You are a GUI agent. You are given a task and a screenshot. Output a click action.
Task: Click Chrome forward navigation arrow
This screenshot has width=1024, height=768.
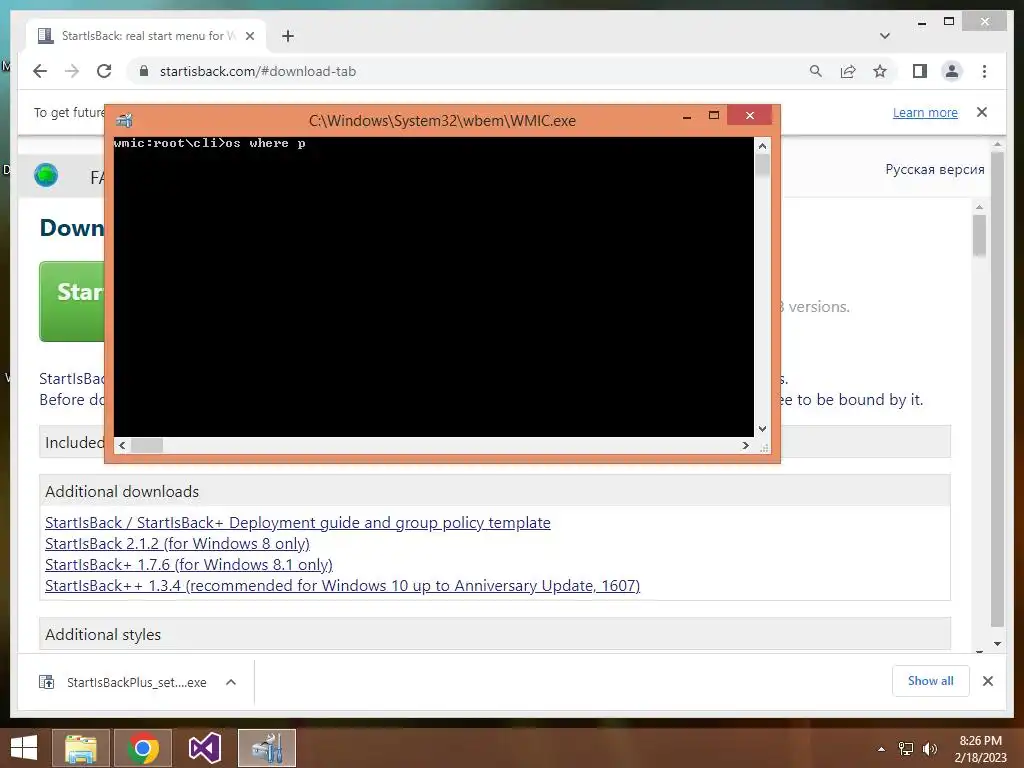(x=72, y=71)
